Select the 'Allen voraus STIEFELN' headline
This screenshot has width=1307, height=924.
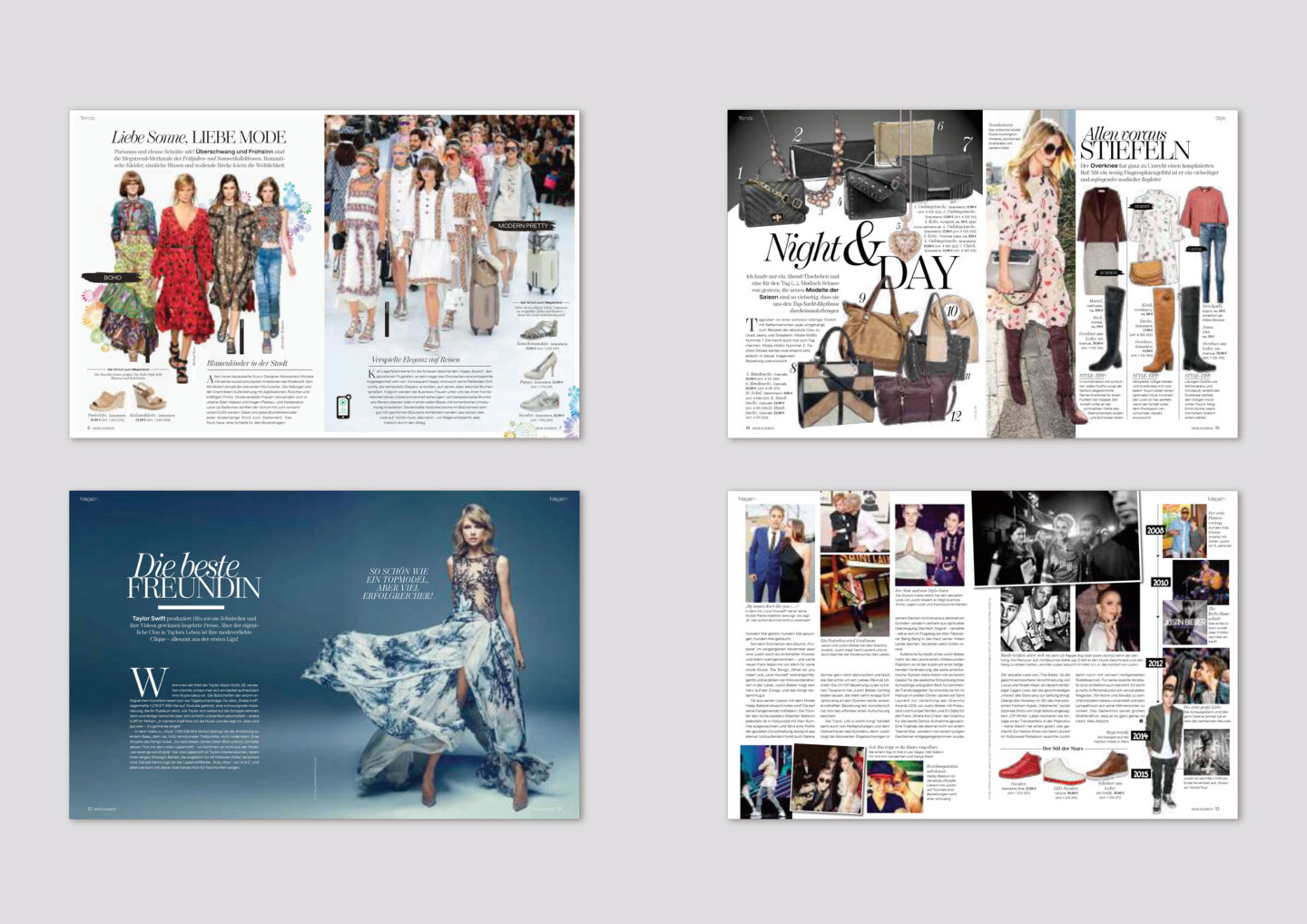[1135, 143]
